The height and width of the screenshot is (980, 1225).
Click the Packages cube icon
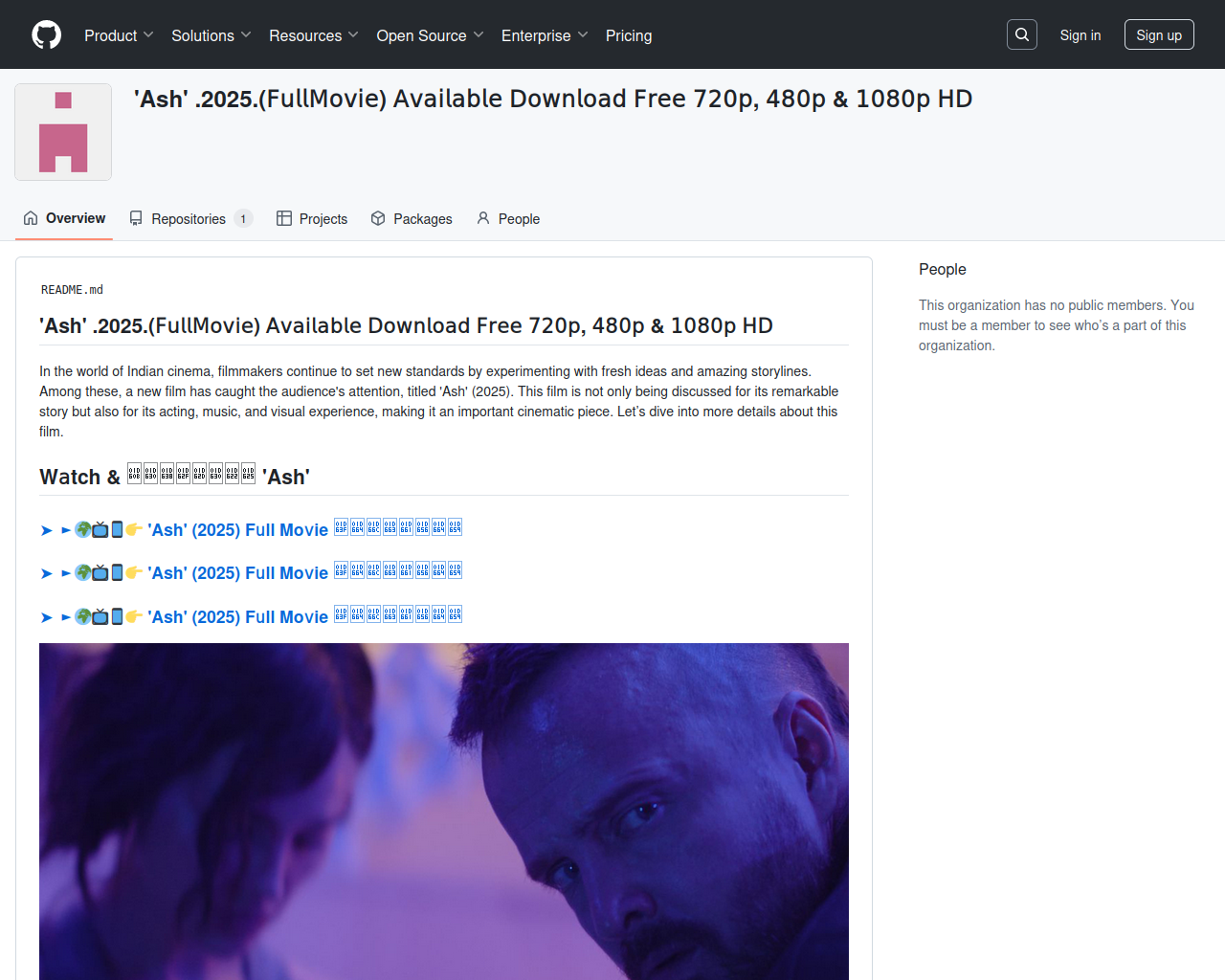coord(378,218)
